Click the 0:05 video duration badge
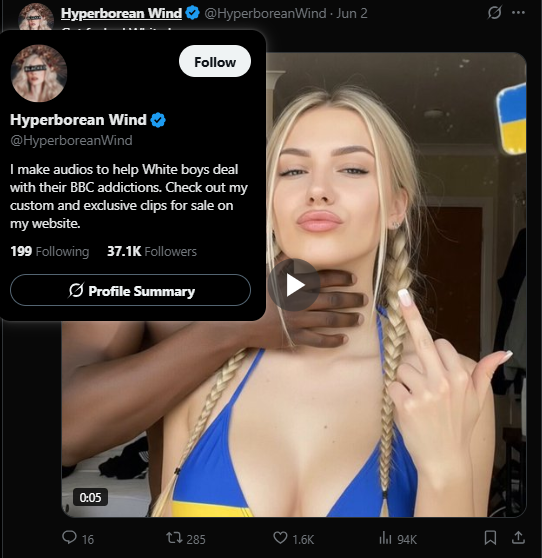The height and width of the screenshot is (558, 542). 90,497
